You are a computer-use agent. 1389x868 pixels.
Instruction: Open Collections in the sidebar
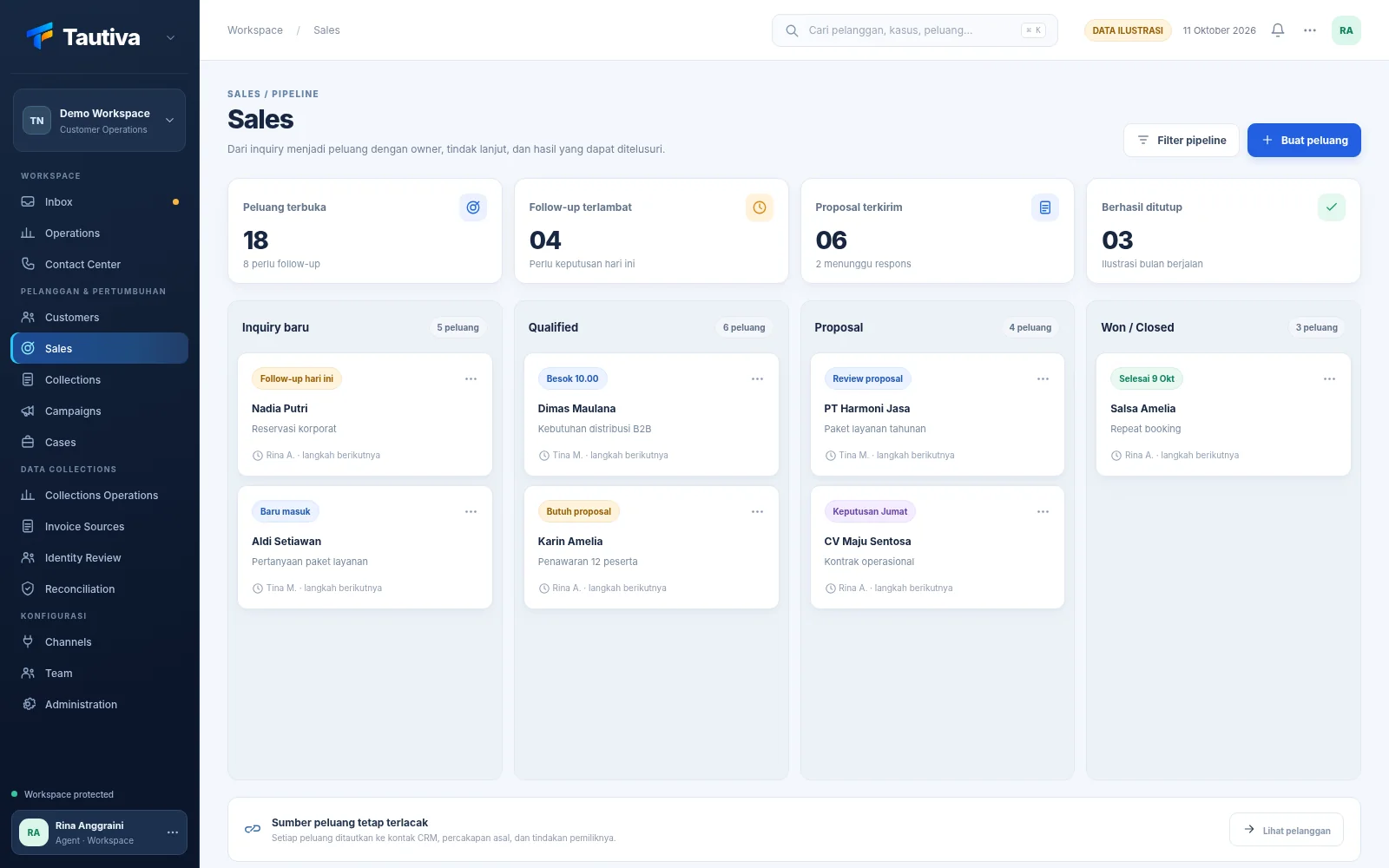99,380
